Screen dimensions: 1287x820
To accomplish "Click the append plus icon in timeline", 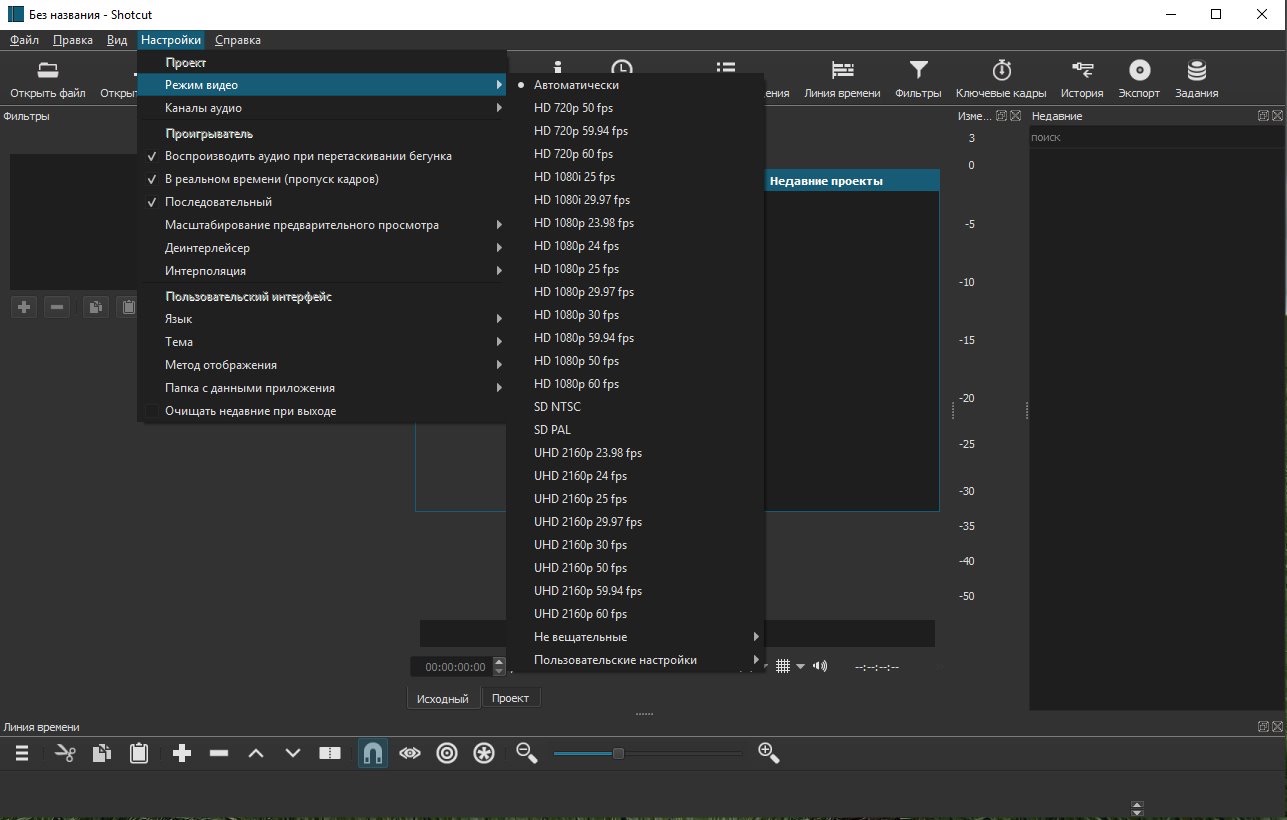I will coord(182,753).
